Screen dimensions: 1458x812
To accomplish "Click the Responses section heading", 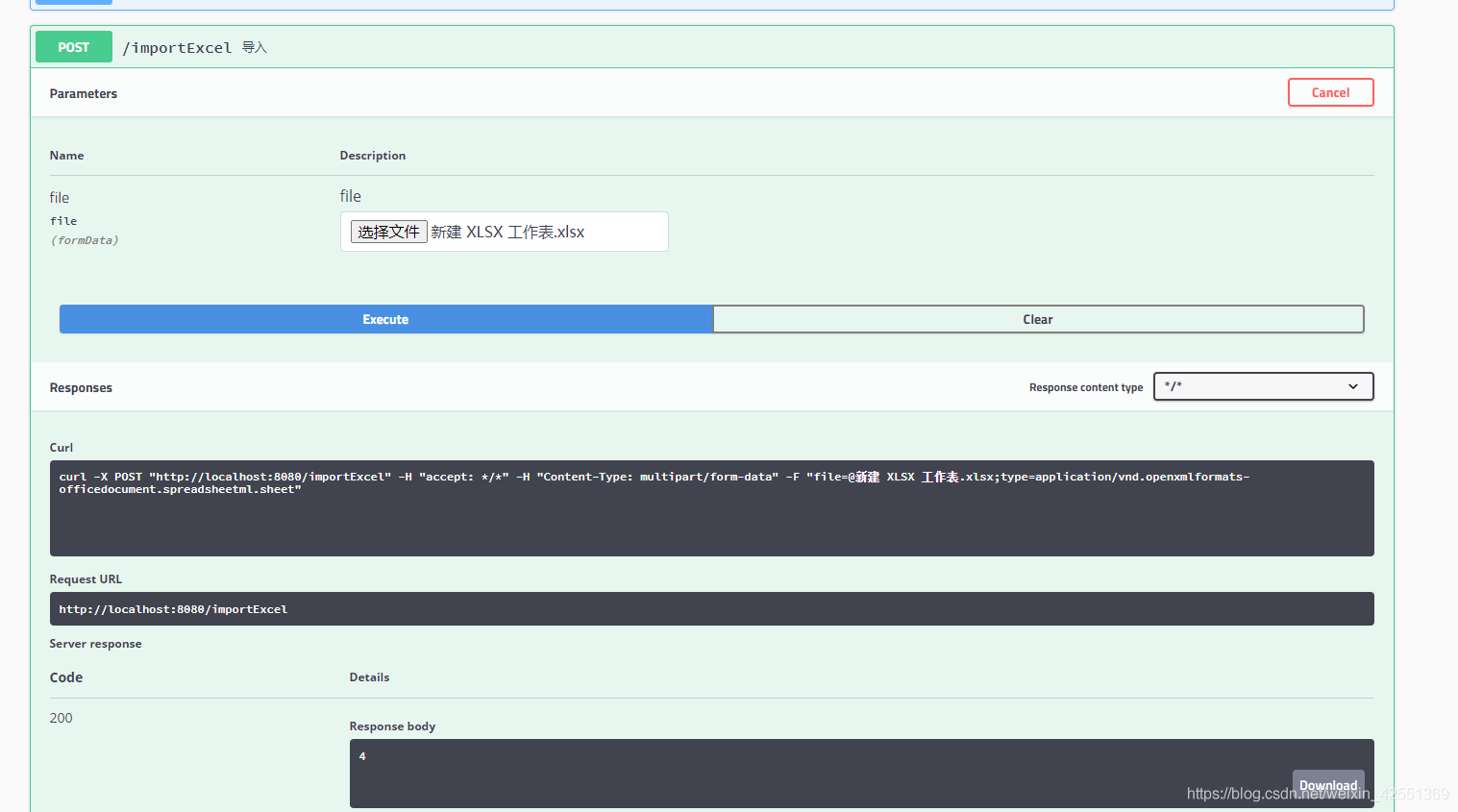I will click(81, 387).
